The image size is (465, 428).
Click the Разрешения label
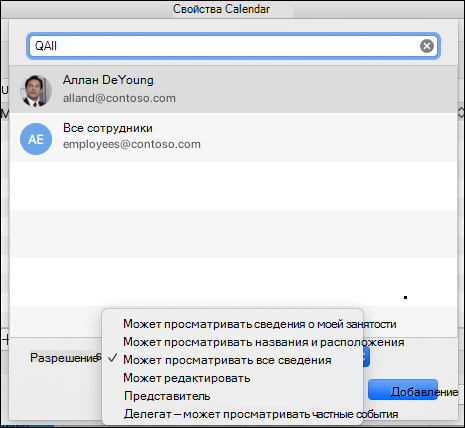pos(65,358)
